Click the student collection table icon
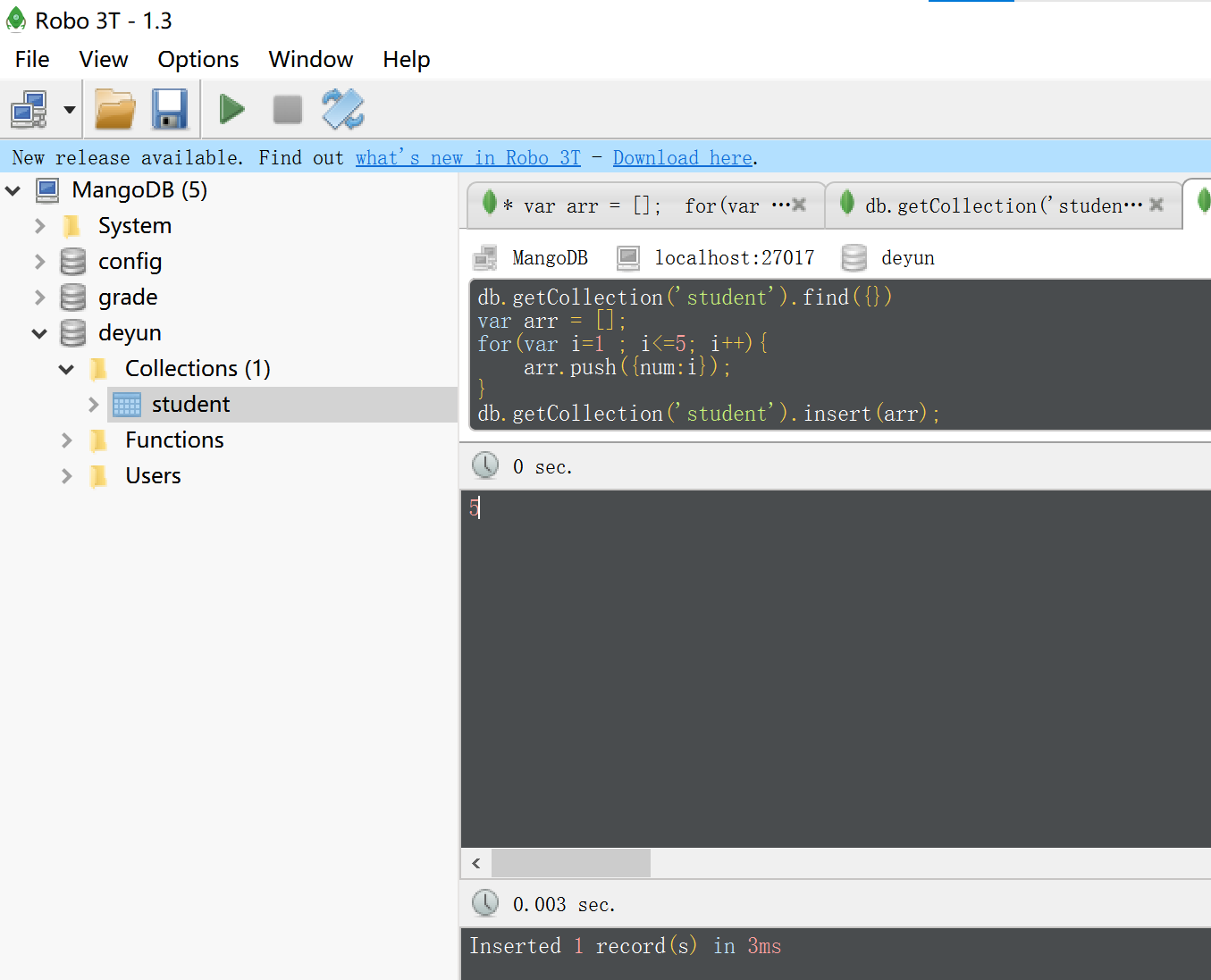The height and width of the screenshot is (980, 1211). tap(127, 405)
